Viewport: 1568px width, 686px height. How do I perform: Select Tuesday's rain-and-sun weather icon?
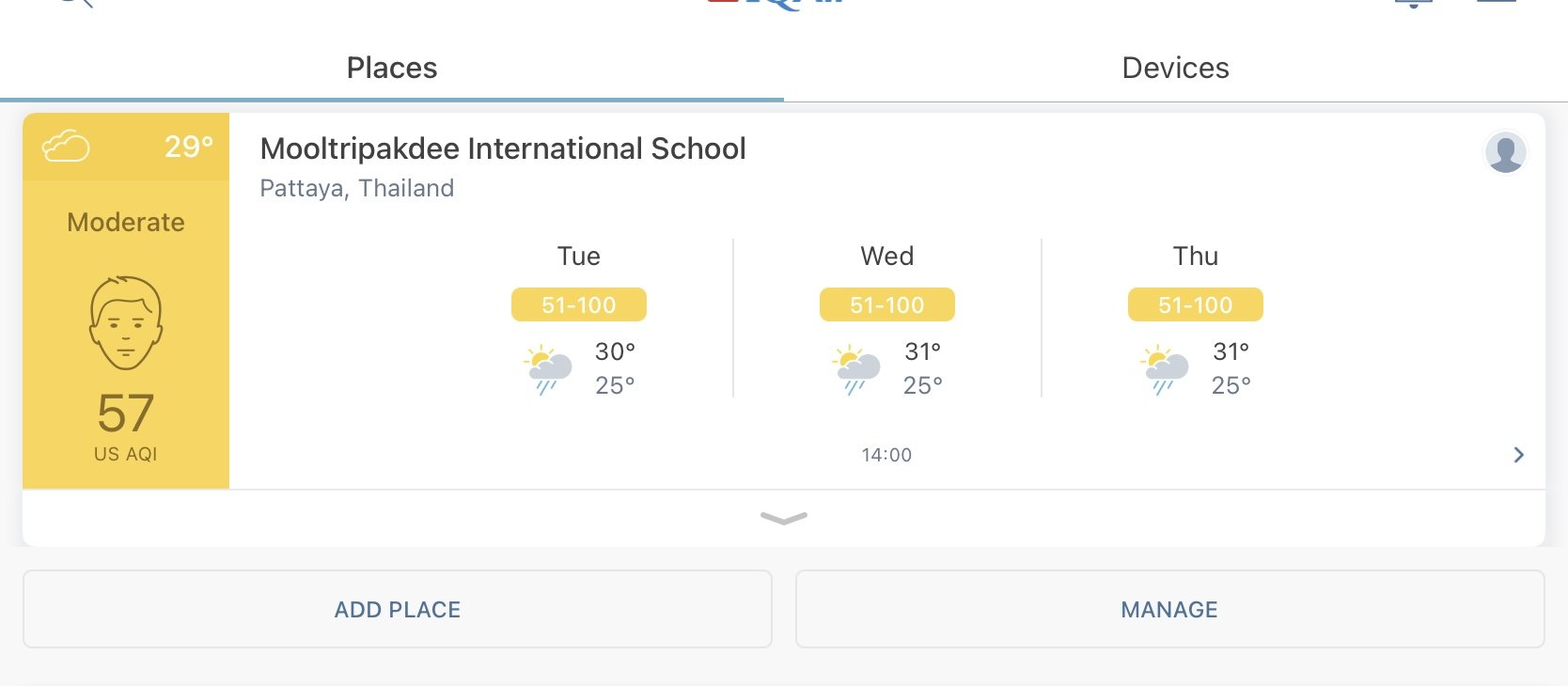pyautogui.click(x=549, y=369)
